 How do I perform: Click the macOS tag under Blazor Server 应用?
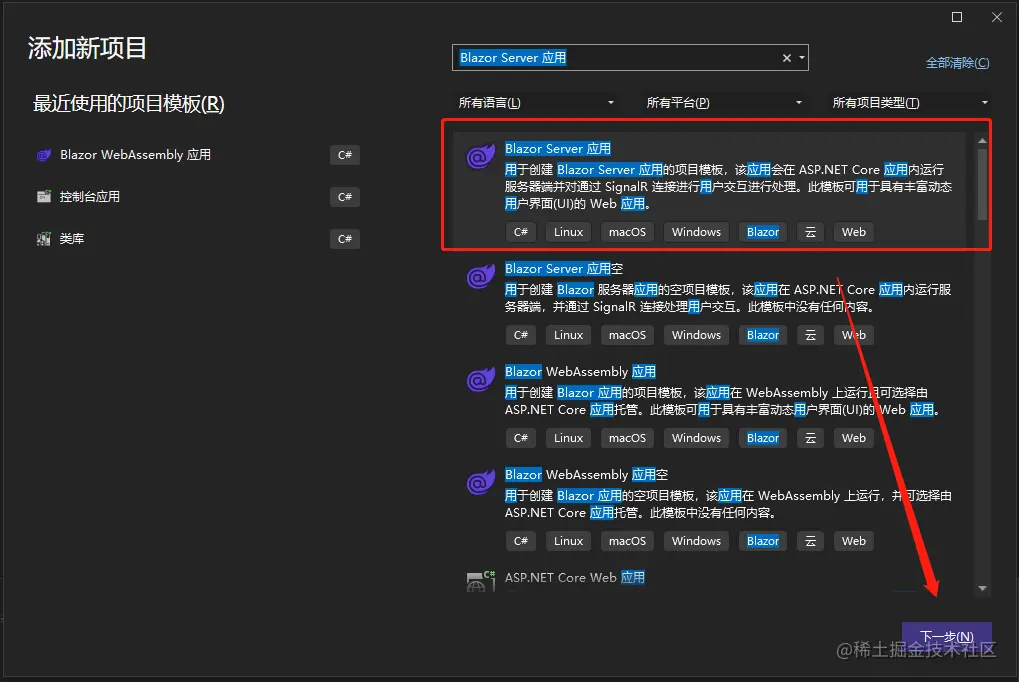coord(627,232)
